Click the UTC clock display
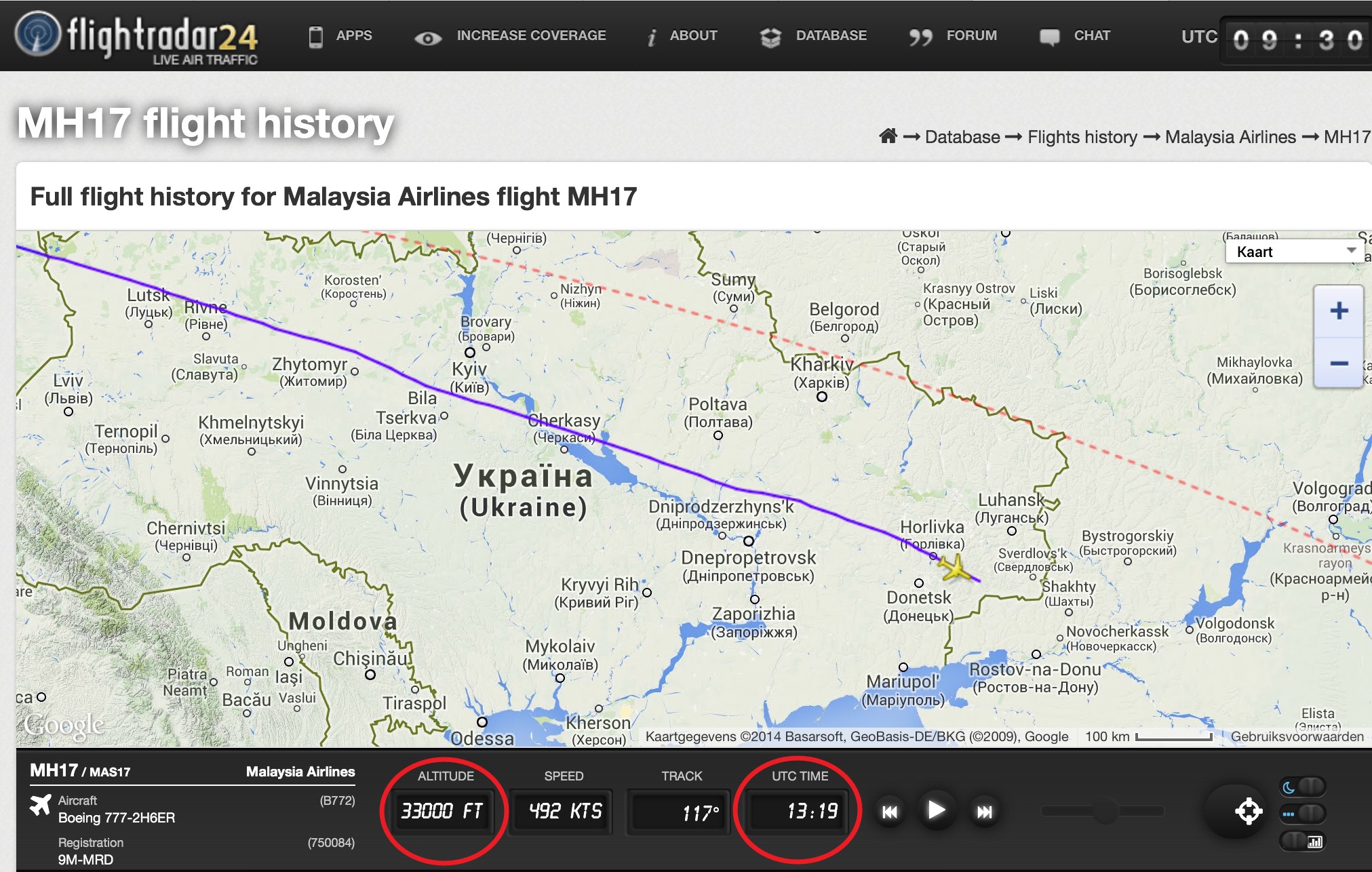This screenshot has height=872, width=1372. pos(1295,41)
